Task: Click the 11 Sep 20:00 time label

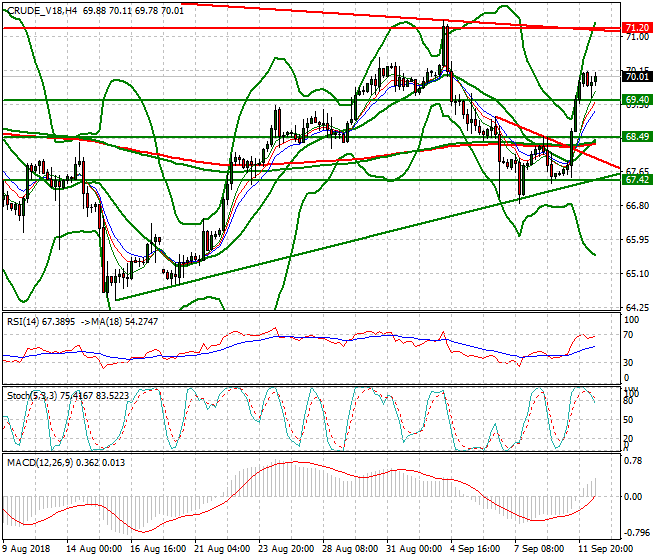Action: pyautogui.click(x=606, y=549)
